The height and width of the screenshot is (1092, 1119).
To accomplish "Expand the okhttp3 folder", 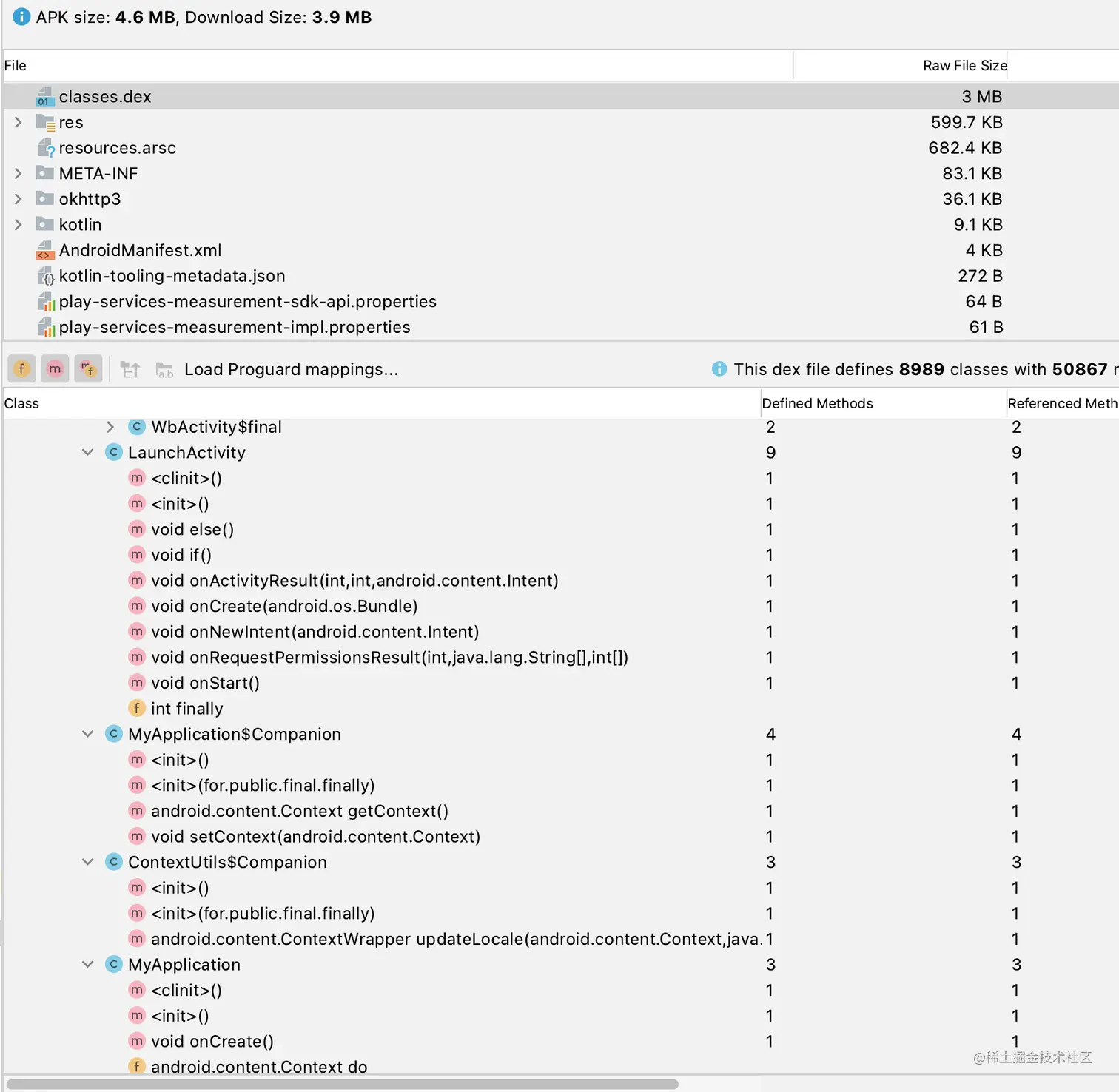I will pos(18,198).
